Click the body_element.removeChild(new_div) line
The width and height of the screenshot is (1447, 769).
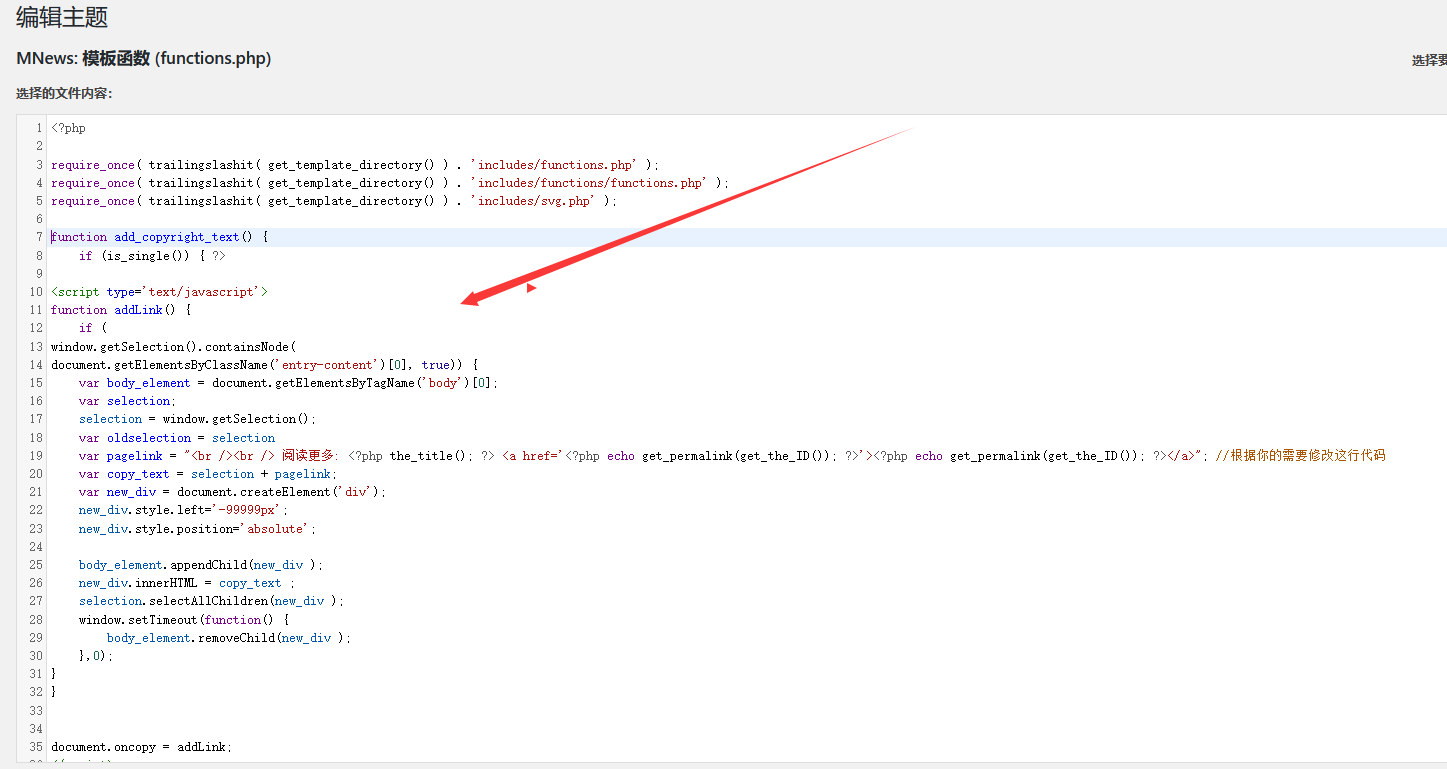click(x=229, y=638)
